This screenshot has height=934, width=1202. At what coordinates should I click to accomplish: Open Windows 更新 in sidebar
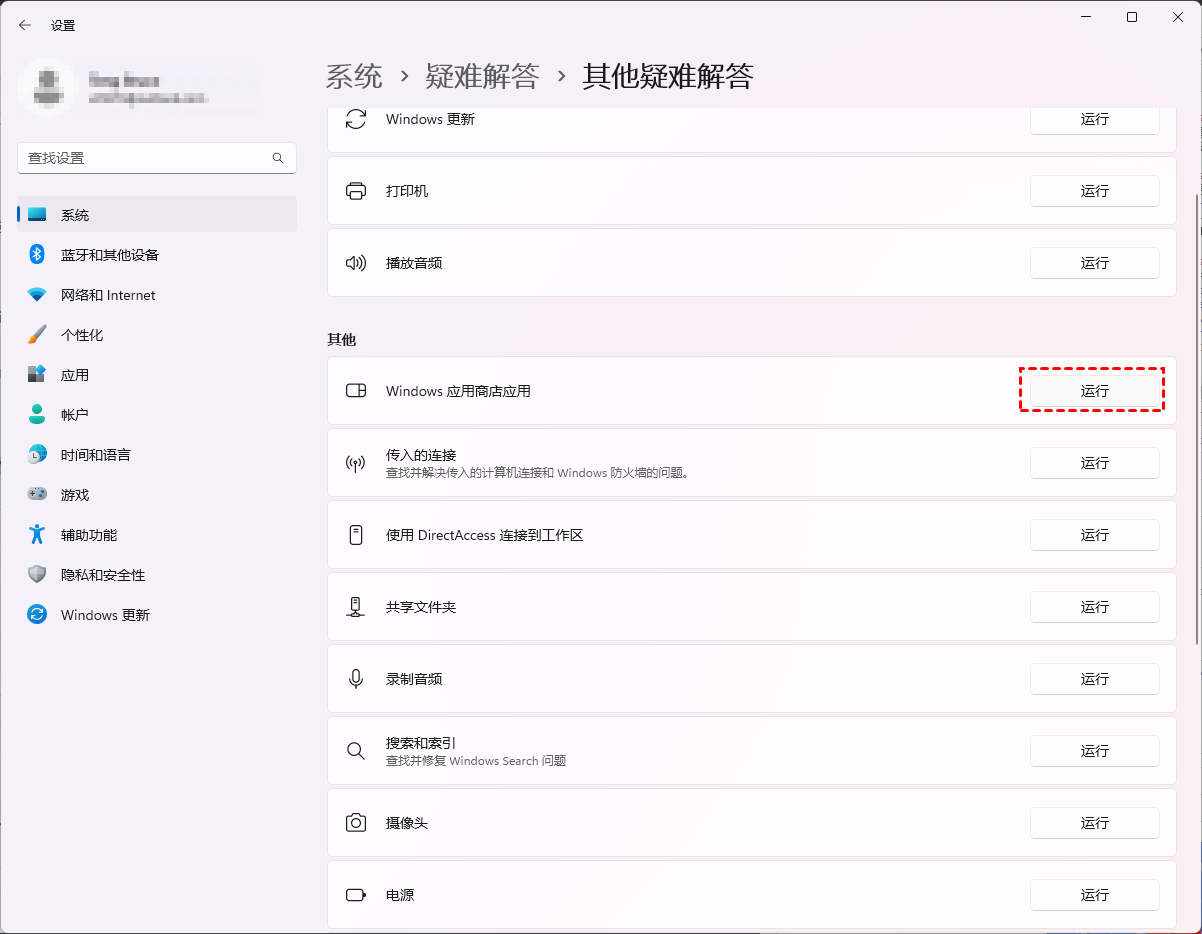(105, 615)
